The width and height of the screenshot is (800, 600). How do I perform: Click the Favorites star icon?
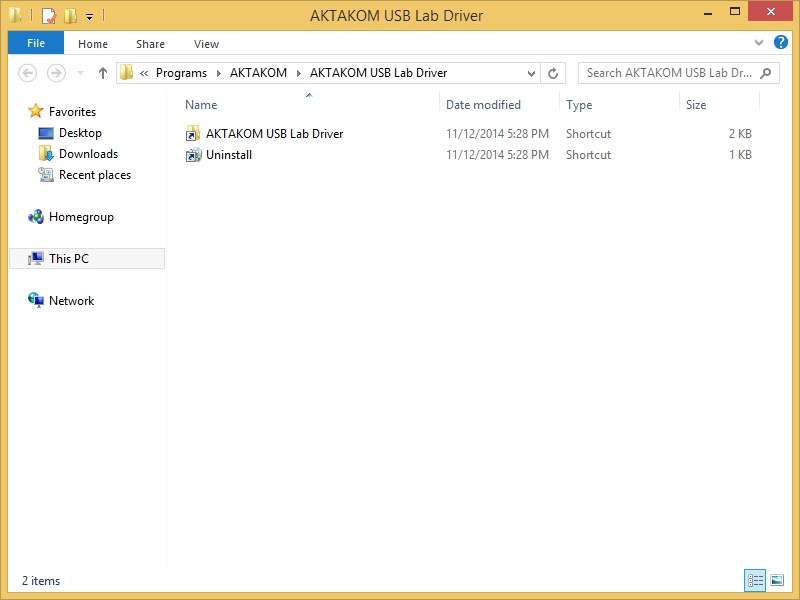click(x=35, y=111)
